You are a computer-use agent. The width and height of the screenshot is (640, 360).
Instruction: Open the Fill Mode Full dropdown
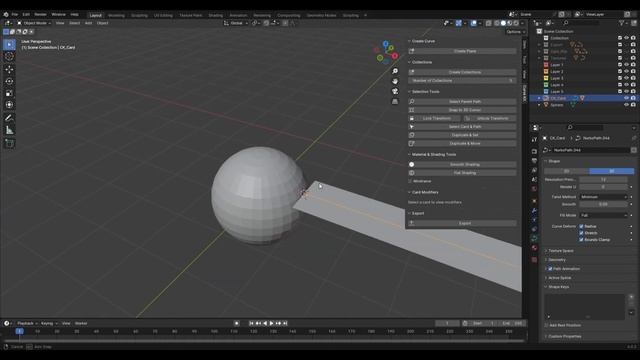click(x=603, y=215)
